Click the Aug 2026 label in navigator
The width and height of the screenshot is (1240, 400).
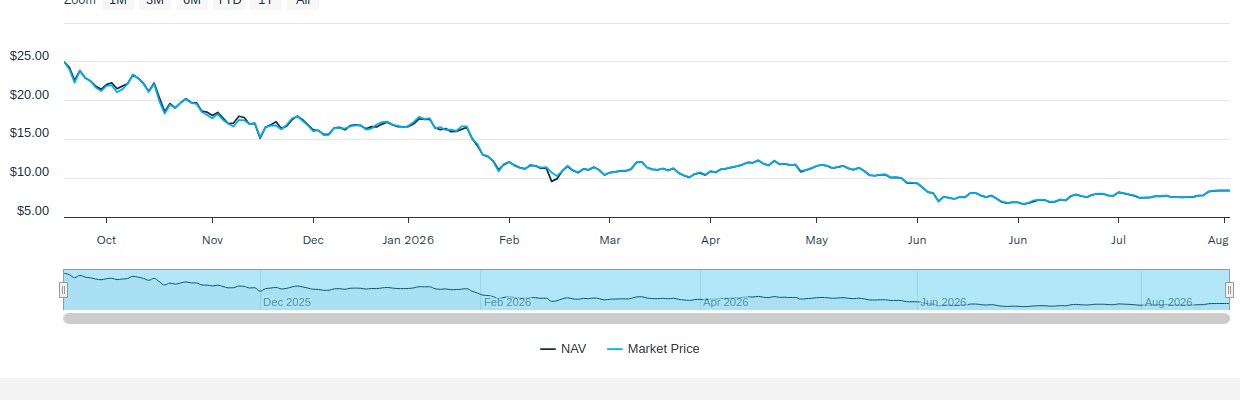pyautogui.click(x=1168, y=302)
